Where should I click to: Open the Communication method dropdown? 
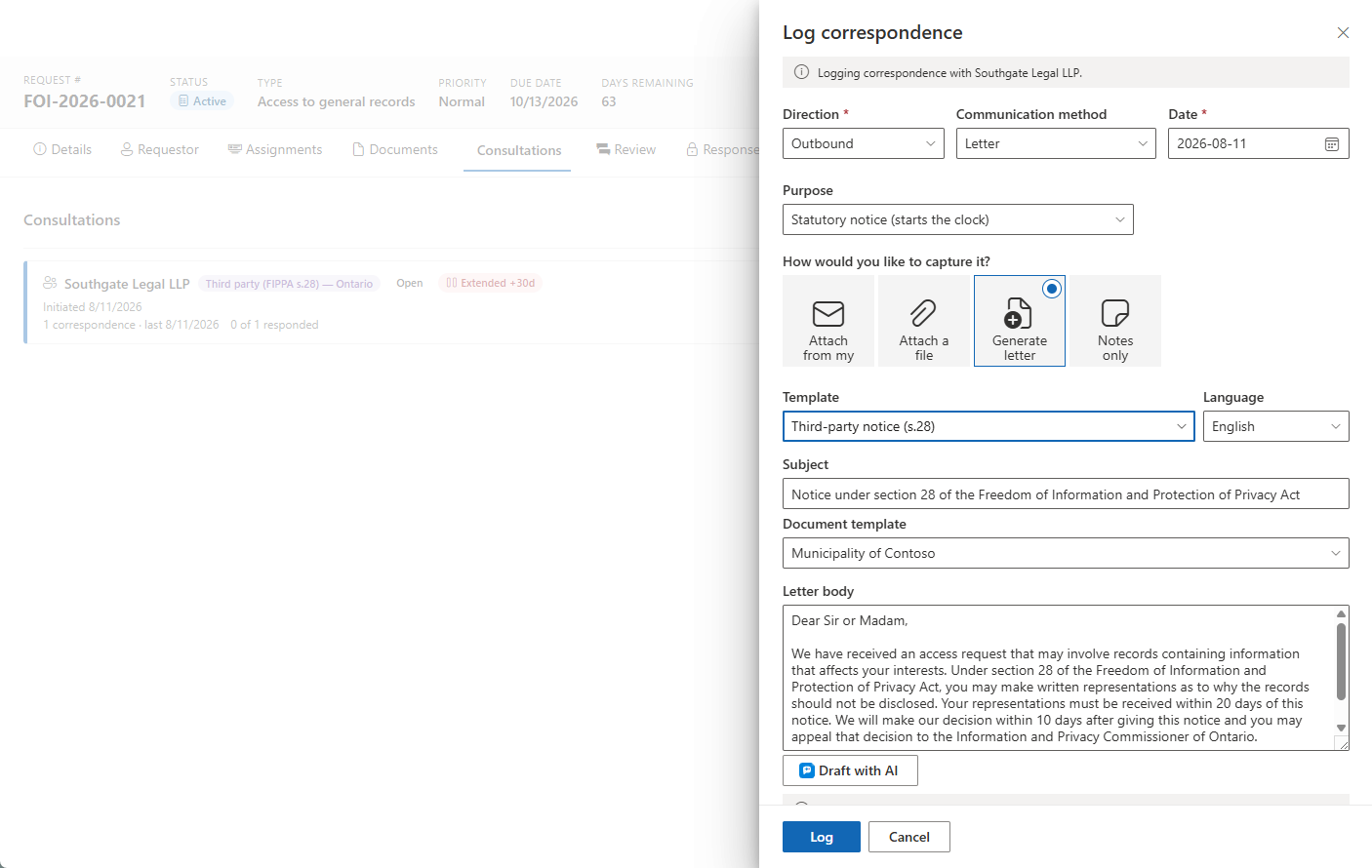point(1056,143)
